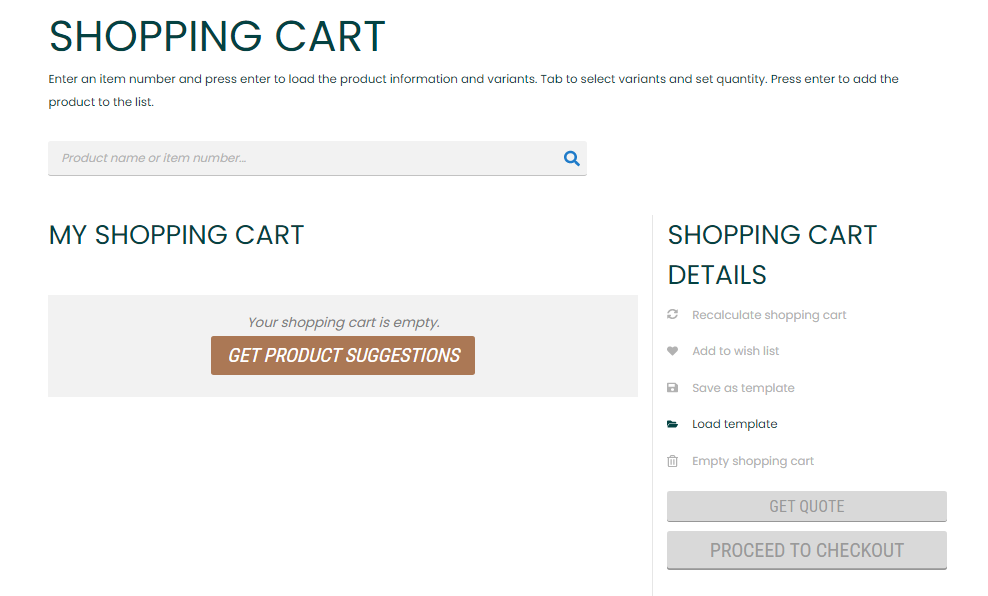988x596 pixels.
Task: Click the My Shopping Cart heading
Action: pyautogui.click(x=176, y=235)
